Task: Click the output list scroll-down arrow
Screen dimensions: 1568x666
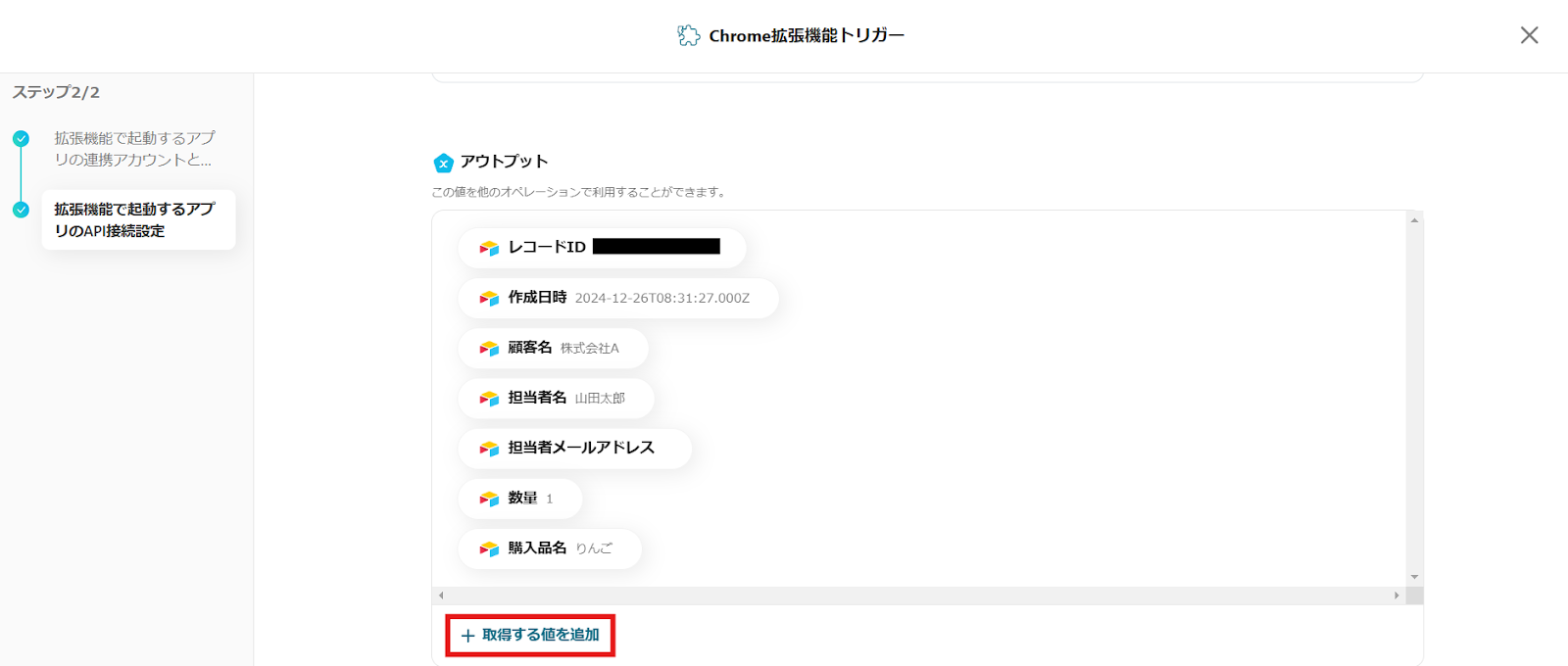Action: click(x=1414, y=577)
